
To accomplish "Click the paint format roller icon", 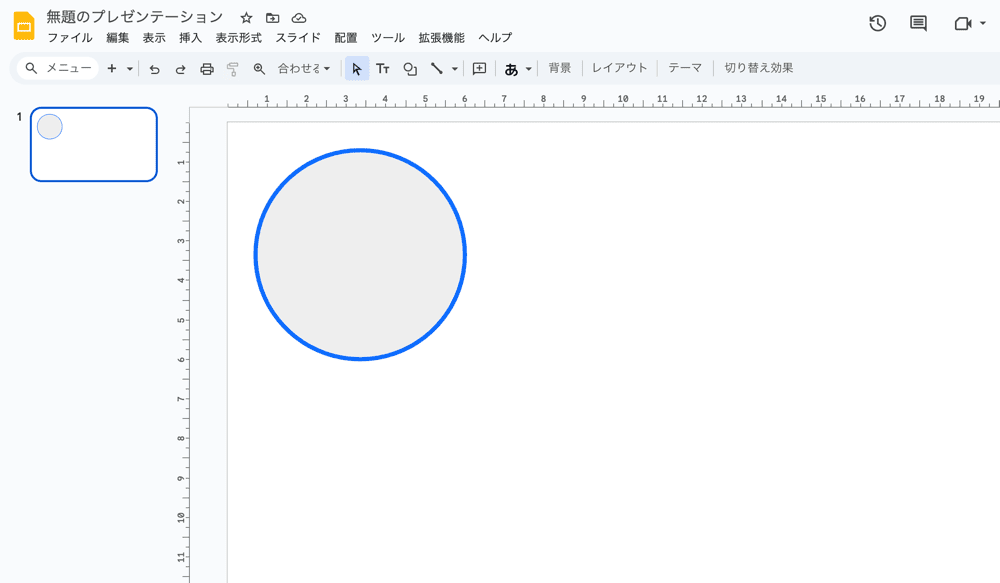I will pos(233,69).
